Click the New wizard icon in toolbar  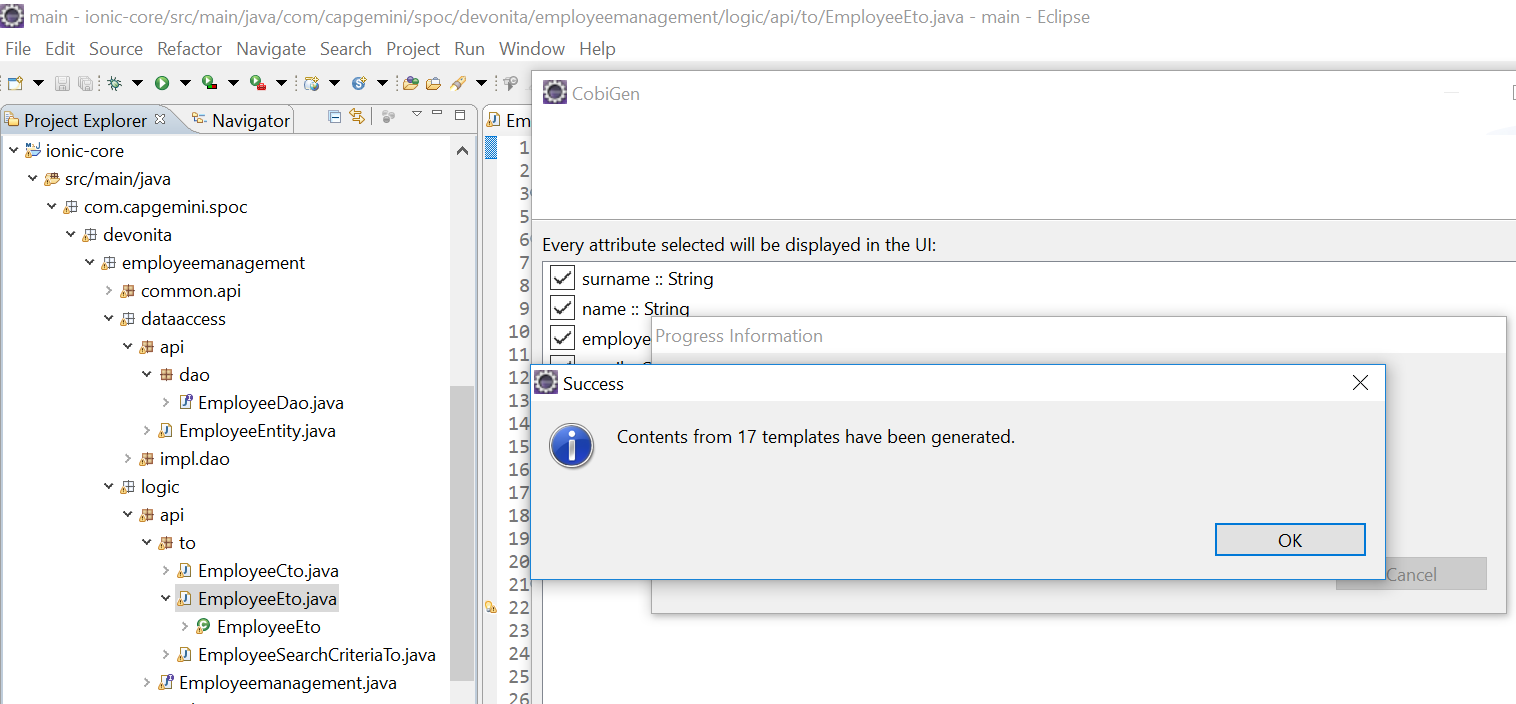15,83
